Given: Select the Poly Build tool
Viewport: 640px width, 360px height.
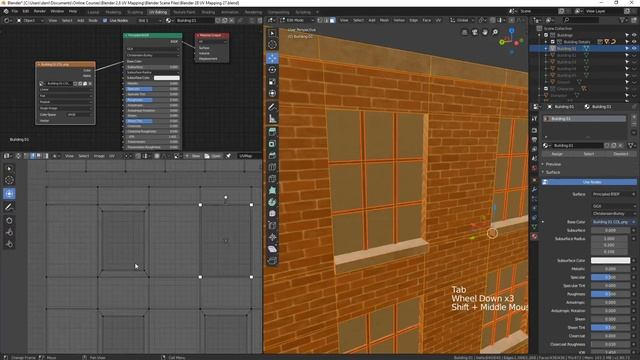Looking at the screenshot, I should [x=272, y=191].
